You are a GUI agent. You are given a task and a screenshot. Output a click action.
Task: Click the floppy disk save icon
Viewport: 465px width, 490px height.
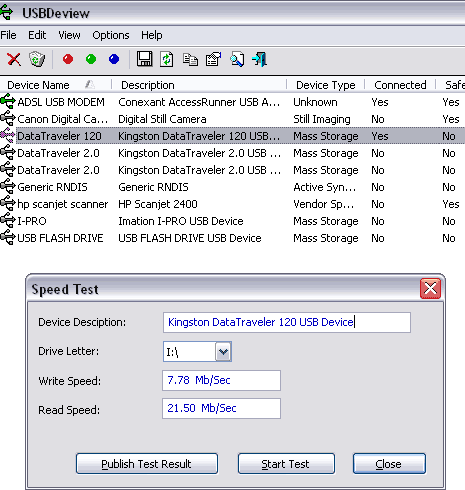coord(144,59)
